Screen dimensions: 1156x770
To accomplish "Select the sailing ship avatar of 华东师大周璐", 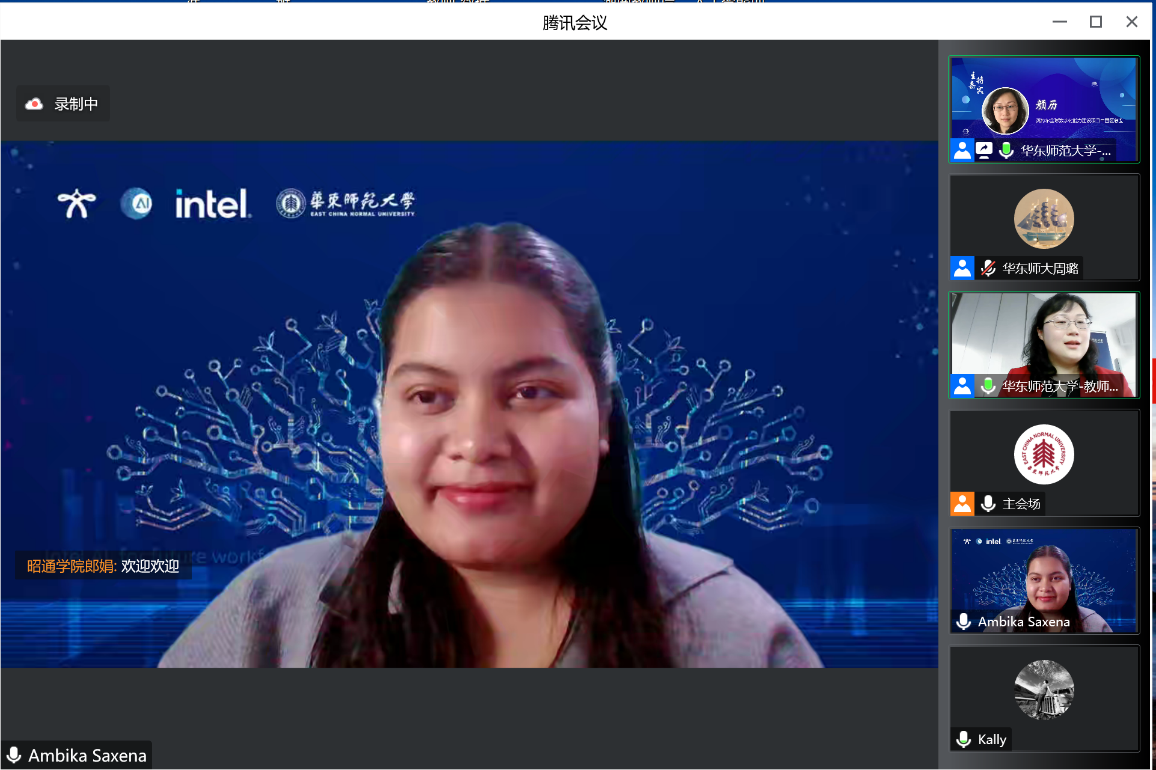I will [x=1043, y=219].
